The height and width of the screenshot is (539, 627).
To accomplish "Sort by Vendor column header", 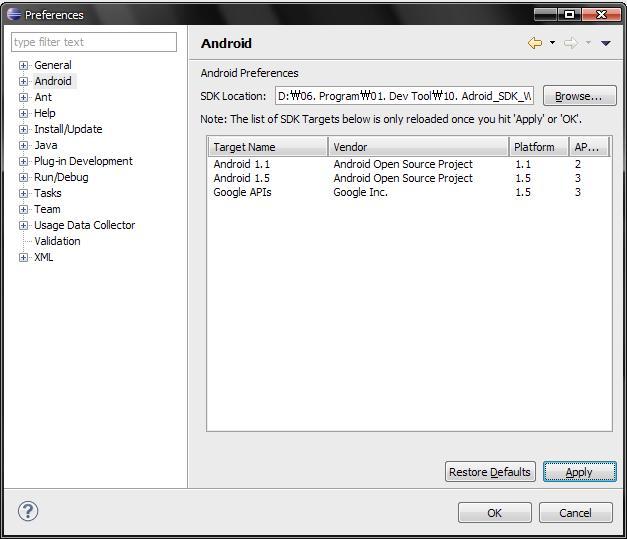I will click(x=418, y=147).
